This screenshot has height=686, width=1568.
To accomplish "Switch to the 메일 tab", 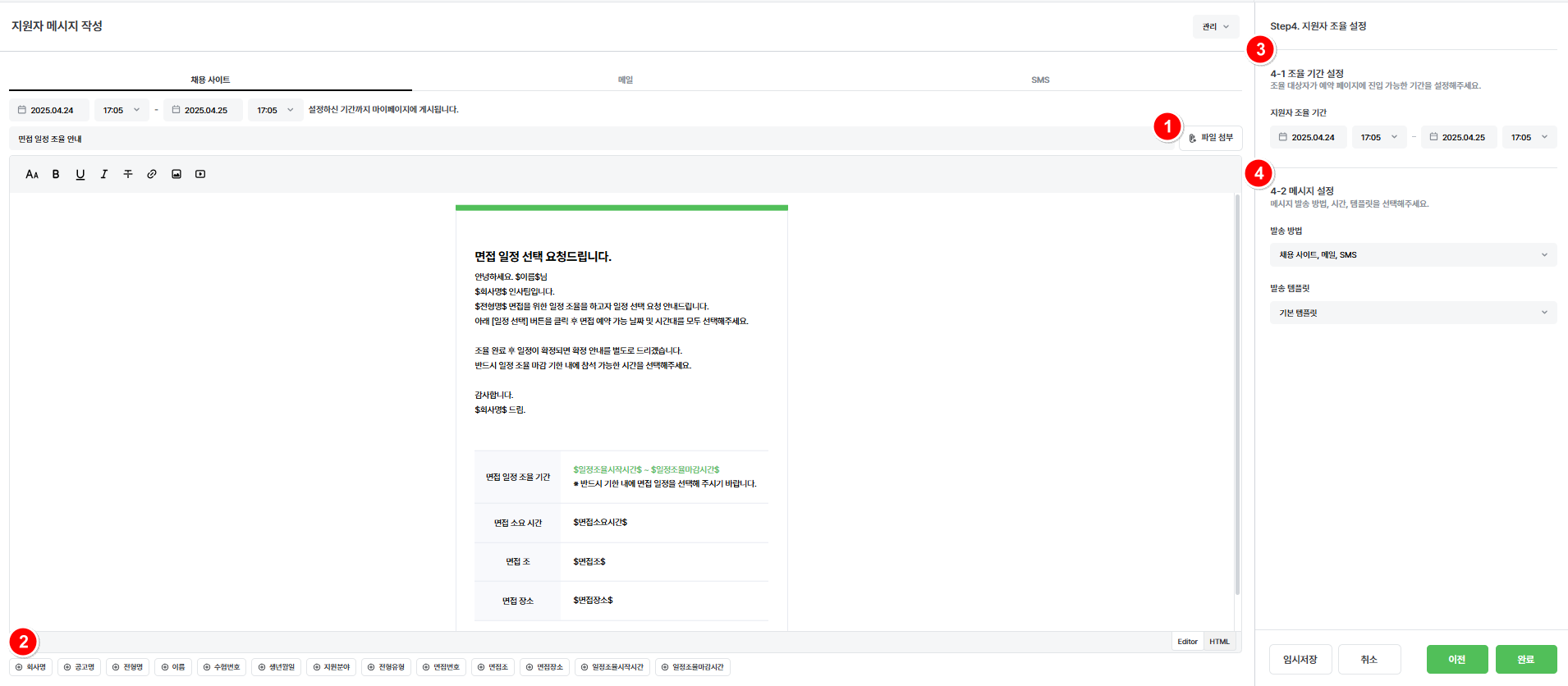I will (x=626, y=80).
